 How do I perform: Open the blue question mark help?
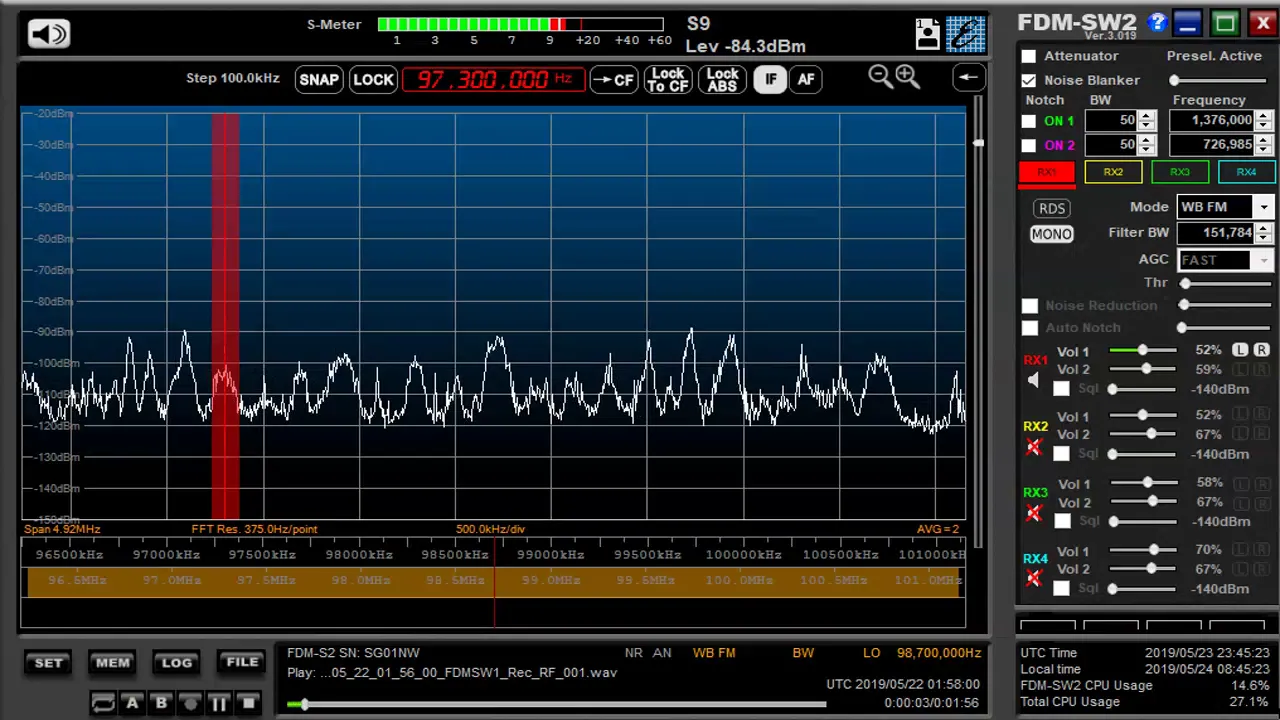coord(1157,22)
